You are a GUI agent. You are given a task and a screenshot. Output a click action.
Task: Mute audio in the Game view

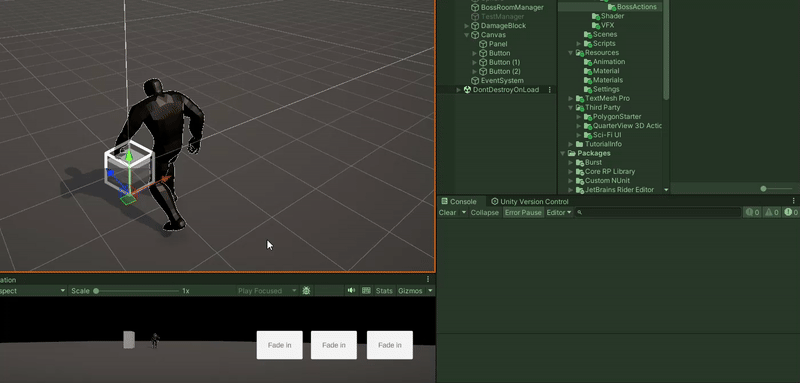pos(351,291)
